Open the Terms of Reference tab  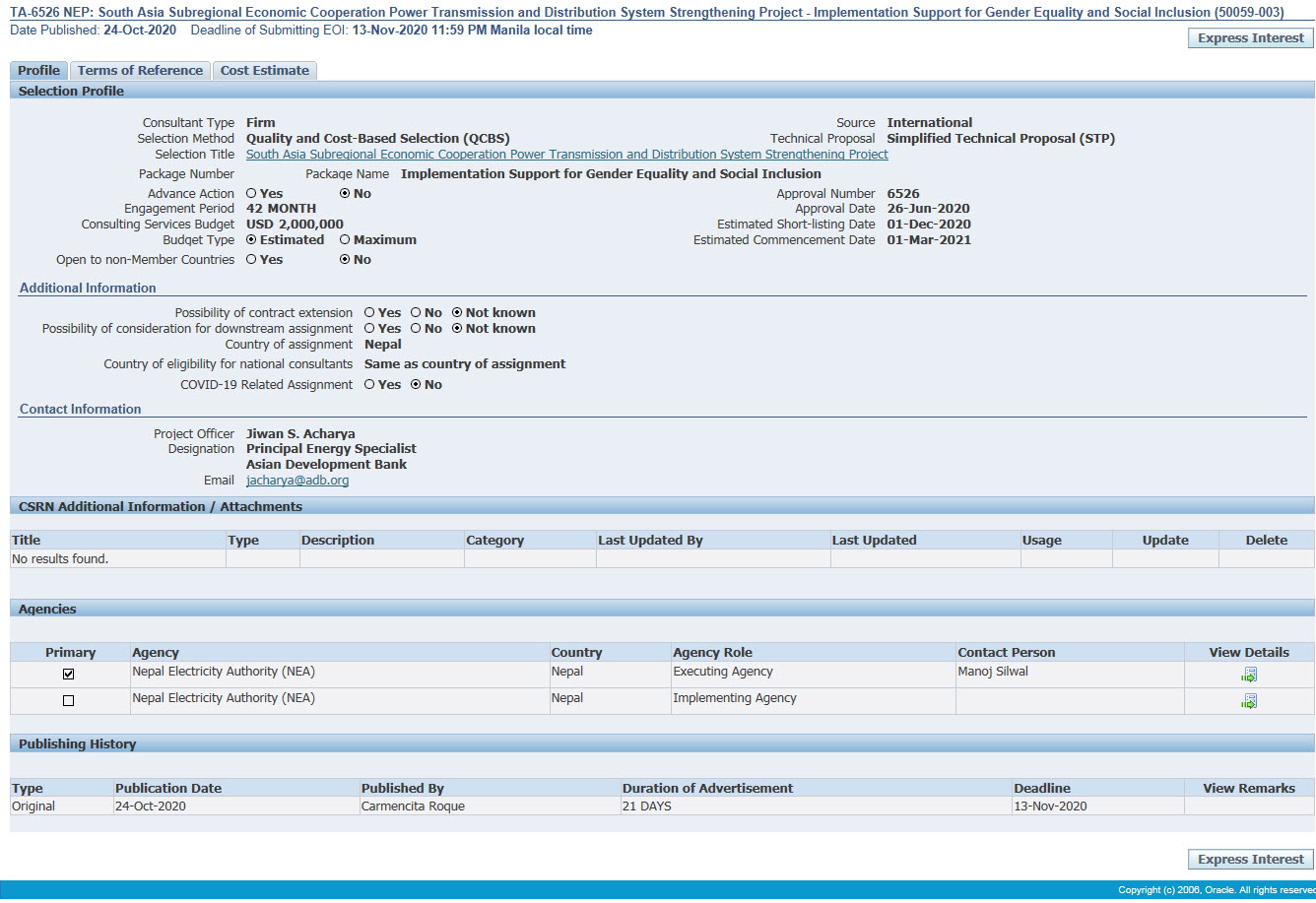pyautogui.click(x=140, y=71)
